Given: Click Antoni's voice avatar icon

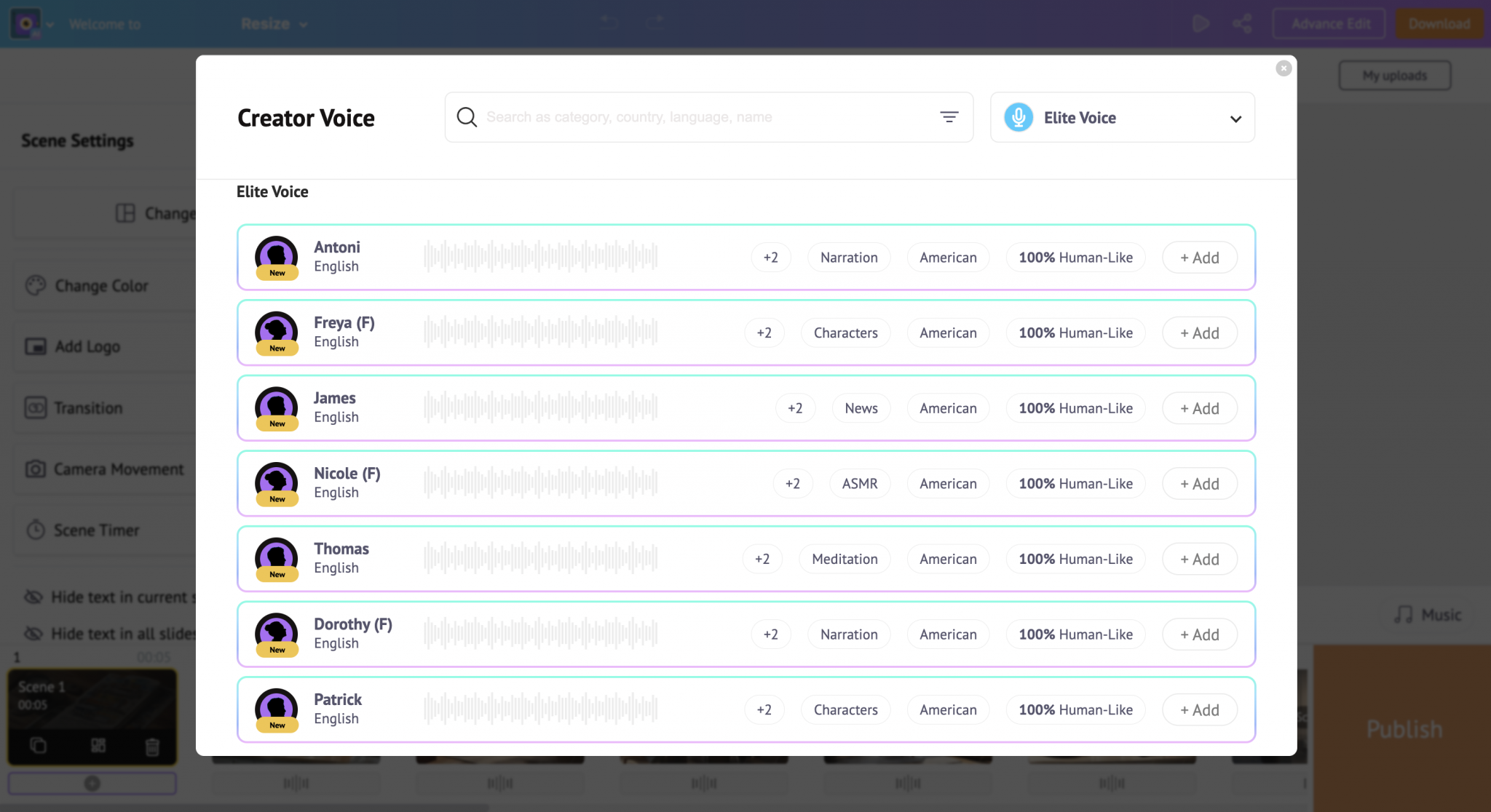Looking at the screenshot, I should (277, 256).
